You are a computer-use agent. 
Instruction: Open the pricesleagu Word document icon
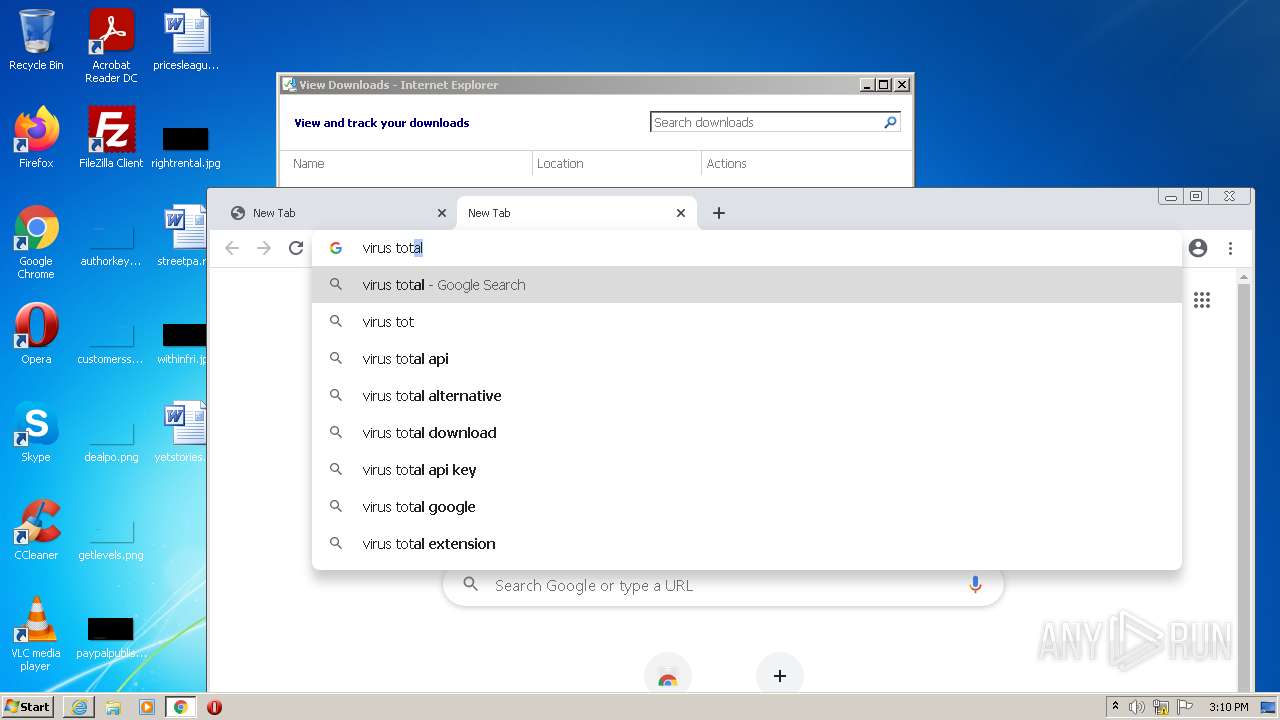186,40
